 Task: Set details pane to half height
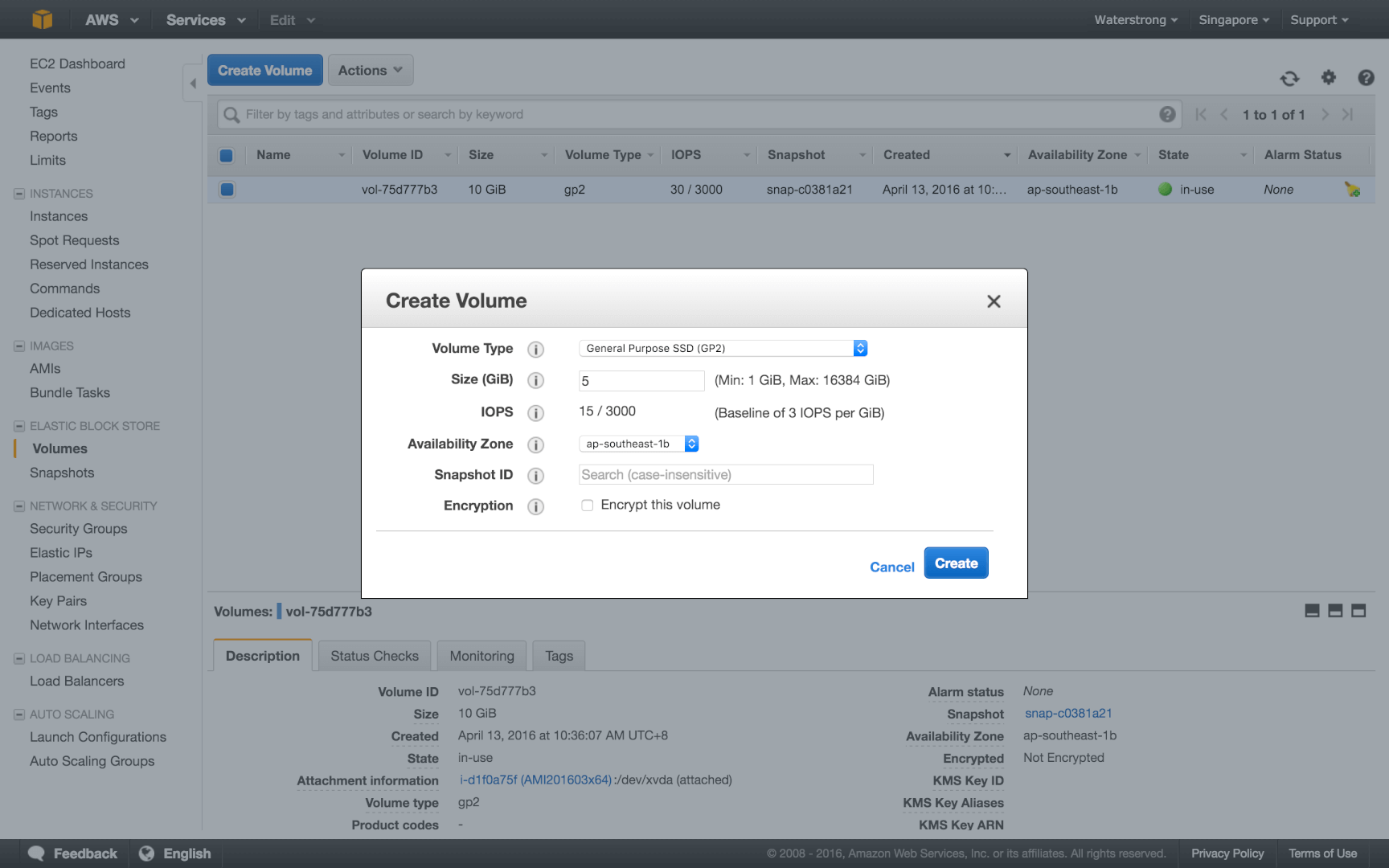tap(1335, 611)
